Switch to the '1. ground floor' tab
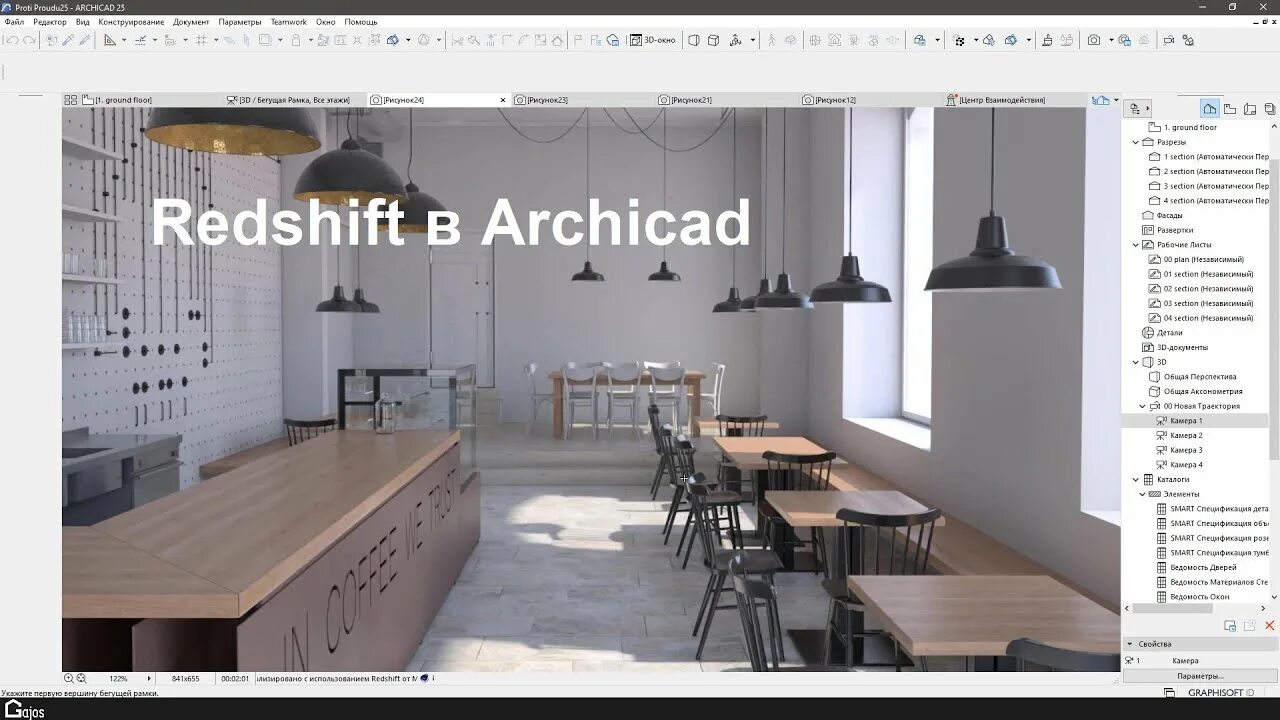The width and height of the screenshot is (1280, 720). click(x=152, y=100)
